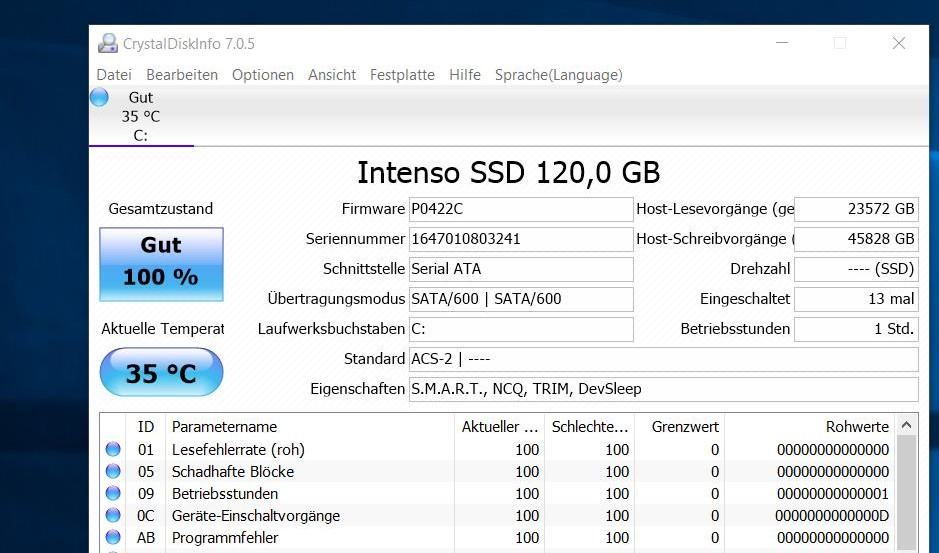Click the Gesamtzustand label
Image resolution: width=939 pixels, height=553 pixels.
[160, 208]
